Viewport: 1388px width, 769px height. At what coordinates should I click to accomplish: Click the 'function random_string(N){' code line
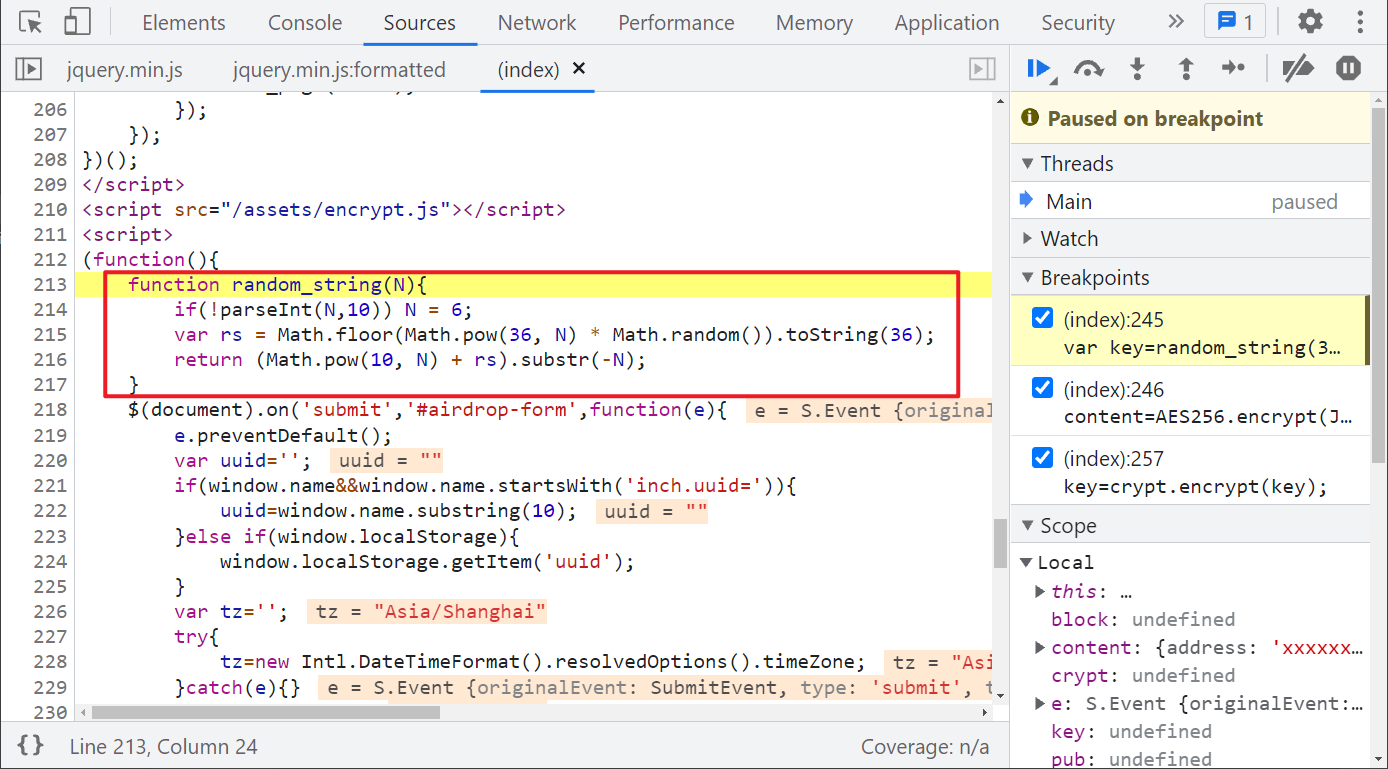[277, 284]
